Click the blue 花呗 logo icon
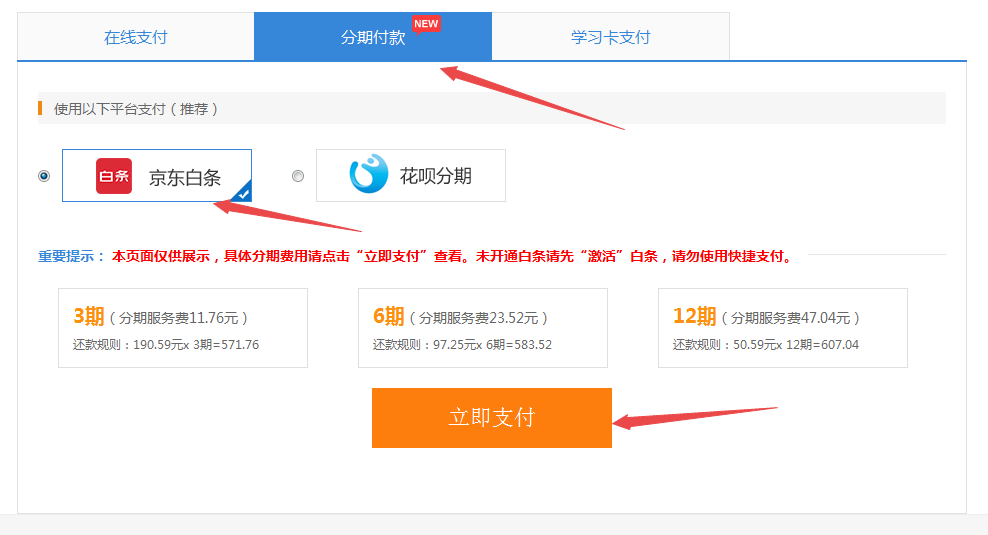The image size is (988, 535). [x=369, y=173]
